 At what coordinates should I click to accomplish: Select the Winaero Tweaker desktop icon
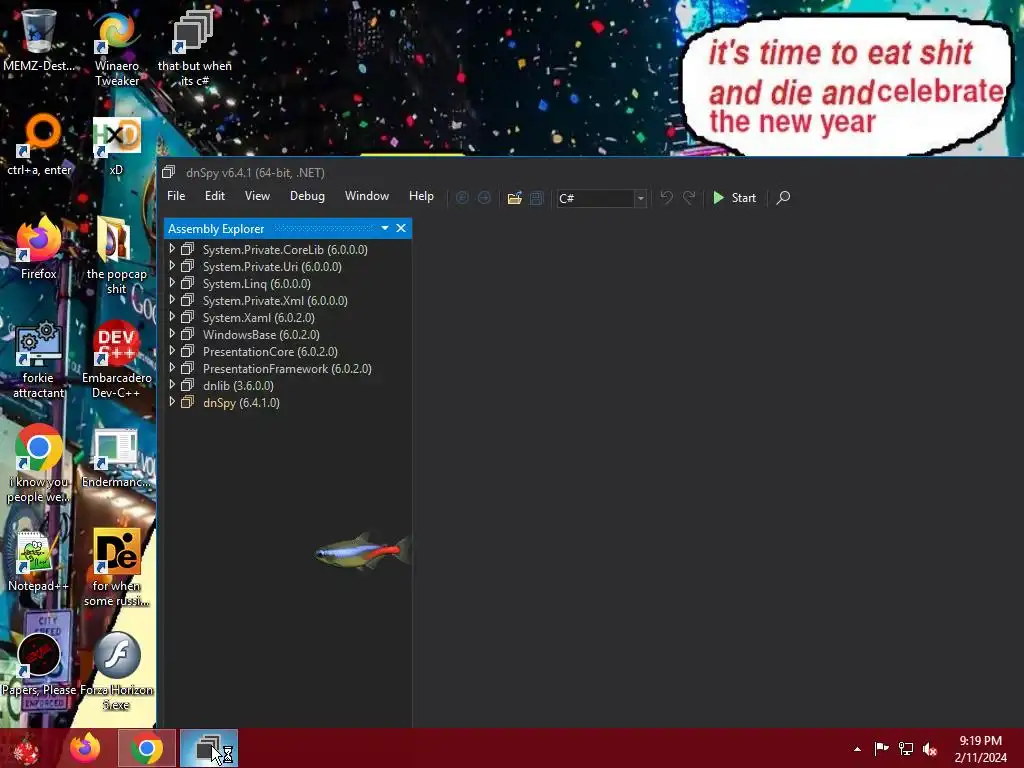[x=117, y=47]
